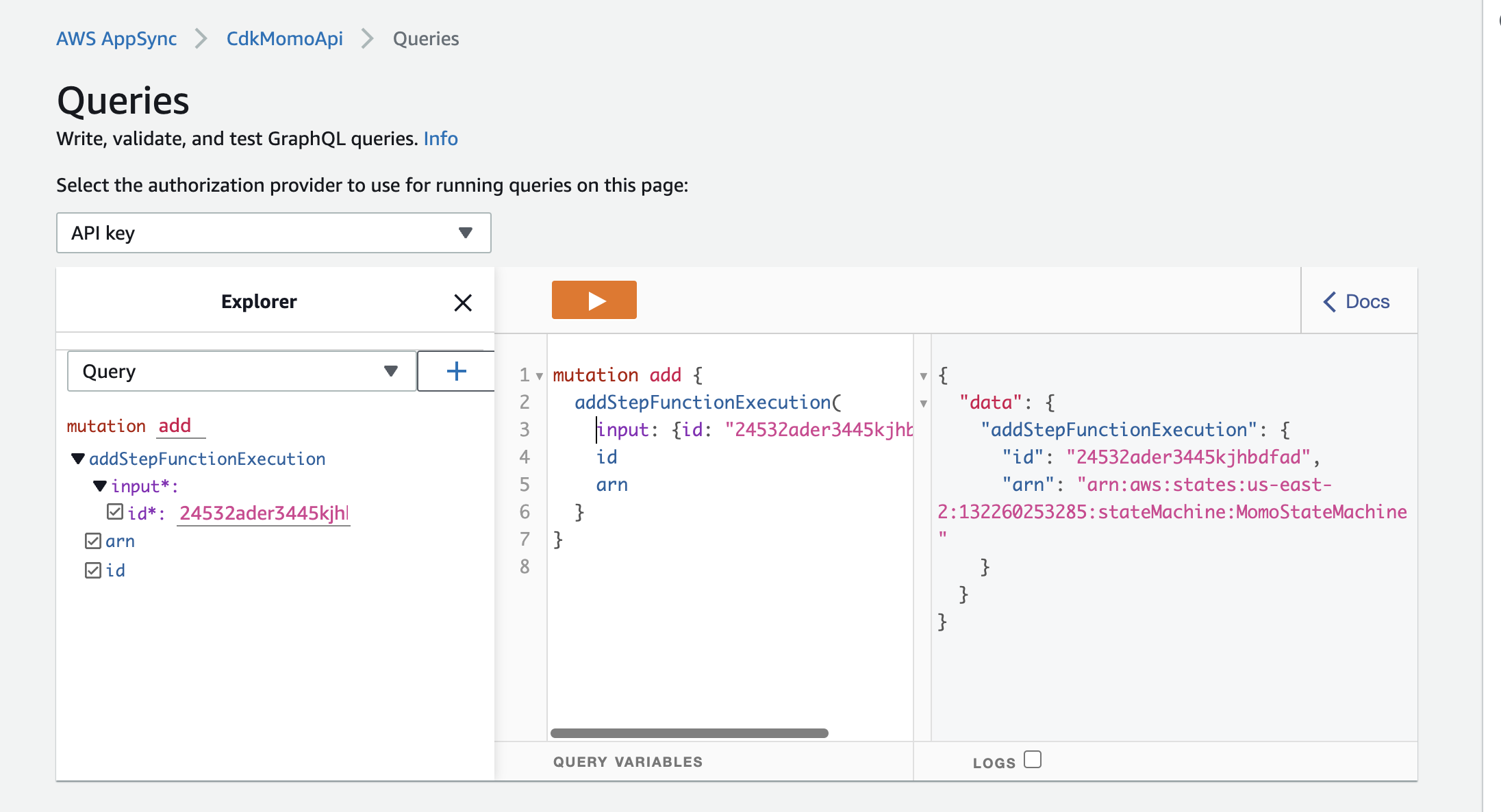Run the query with the orange play button
This screenshot has width=1501, height=812.
click(x=594, y=300)
